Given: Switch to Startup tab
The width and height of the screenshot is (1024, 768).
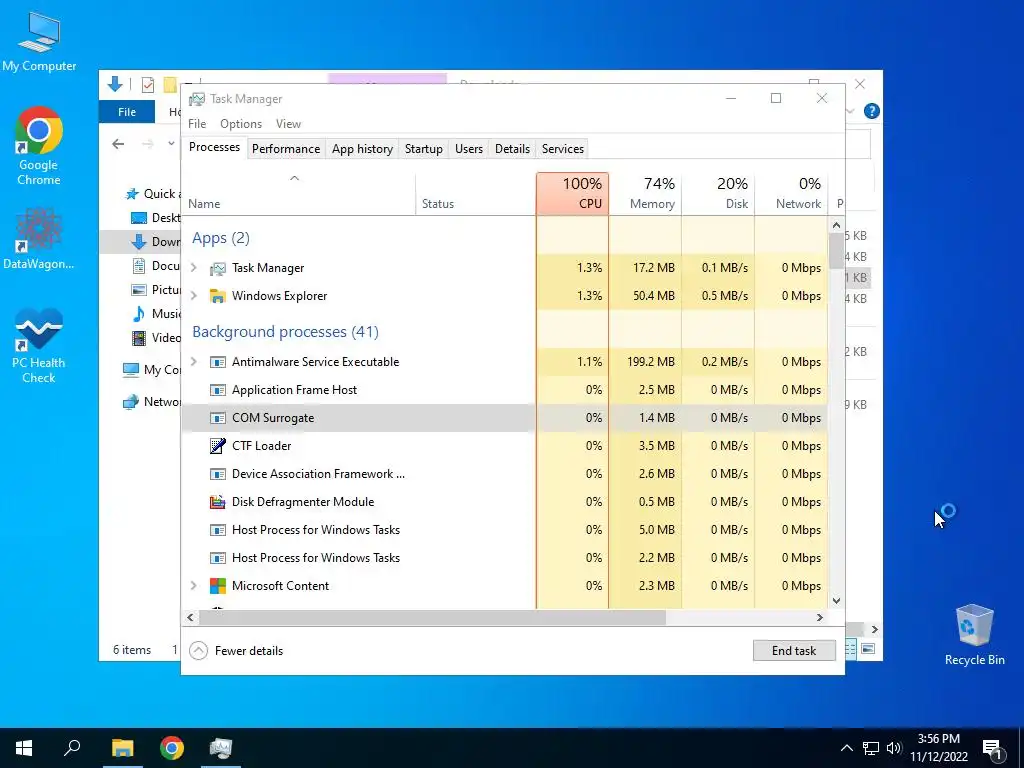Looking at the screenshot, I should point(424,149).
